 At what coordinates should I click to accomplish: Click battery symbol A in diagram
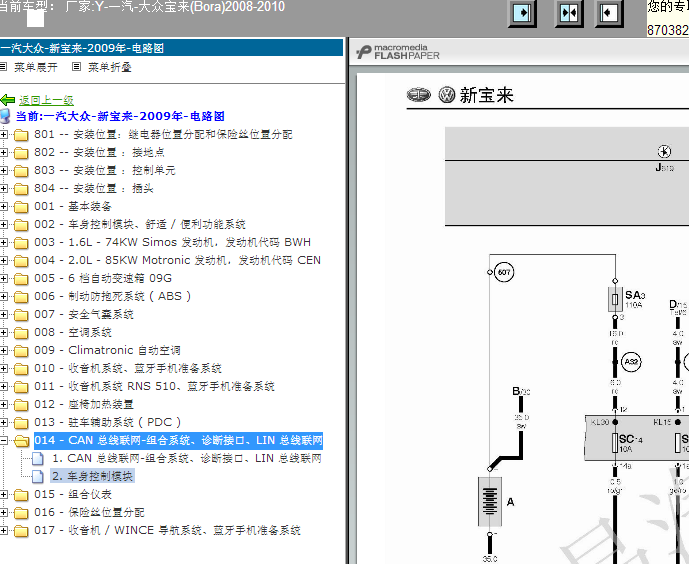pyautogui.click(x=490, y=501)
